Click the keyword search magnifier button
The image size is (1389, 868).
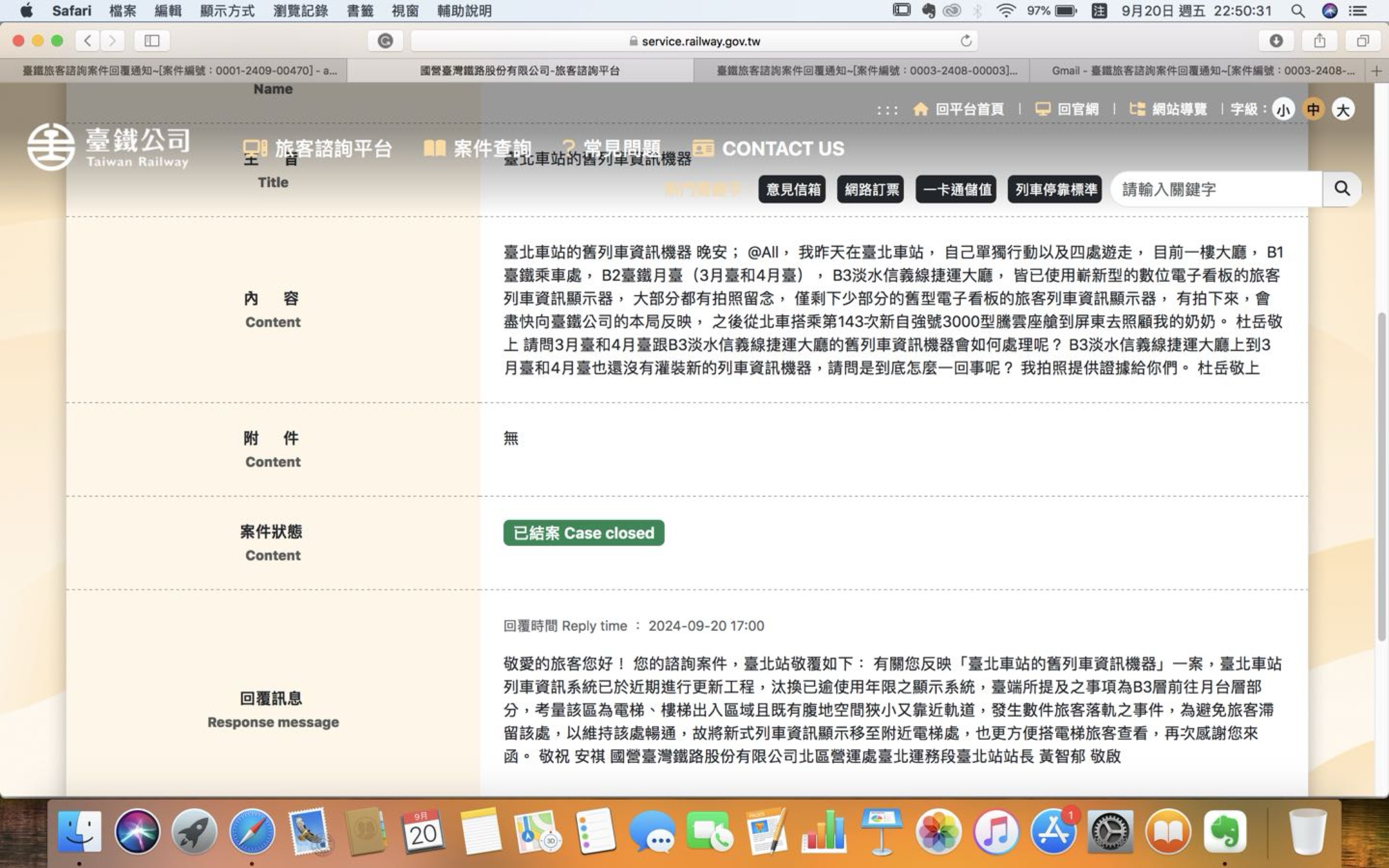tap(1342, 189)
